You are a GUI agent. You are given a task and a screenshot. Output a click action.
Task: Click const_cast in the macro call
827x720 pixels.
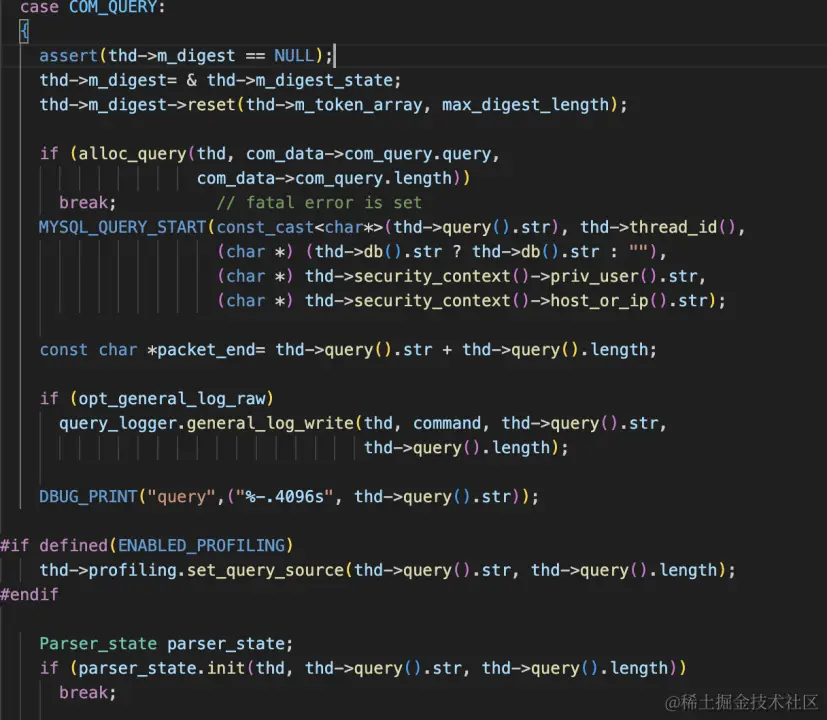(265, 227)
